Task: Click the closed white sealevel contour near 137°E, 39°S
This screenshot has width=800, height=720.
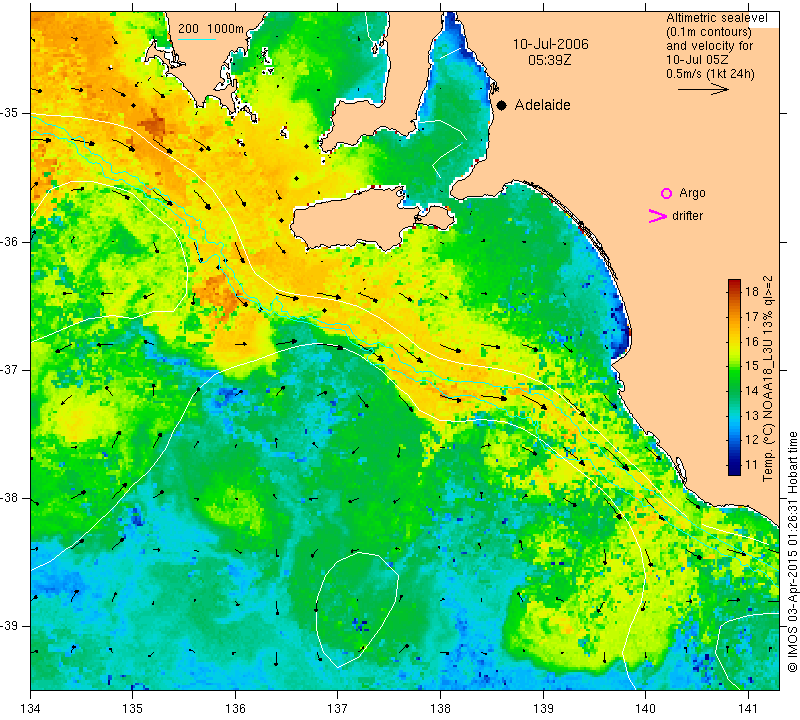Action: point(357,610)
